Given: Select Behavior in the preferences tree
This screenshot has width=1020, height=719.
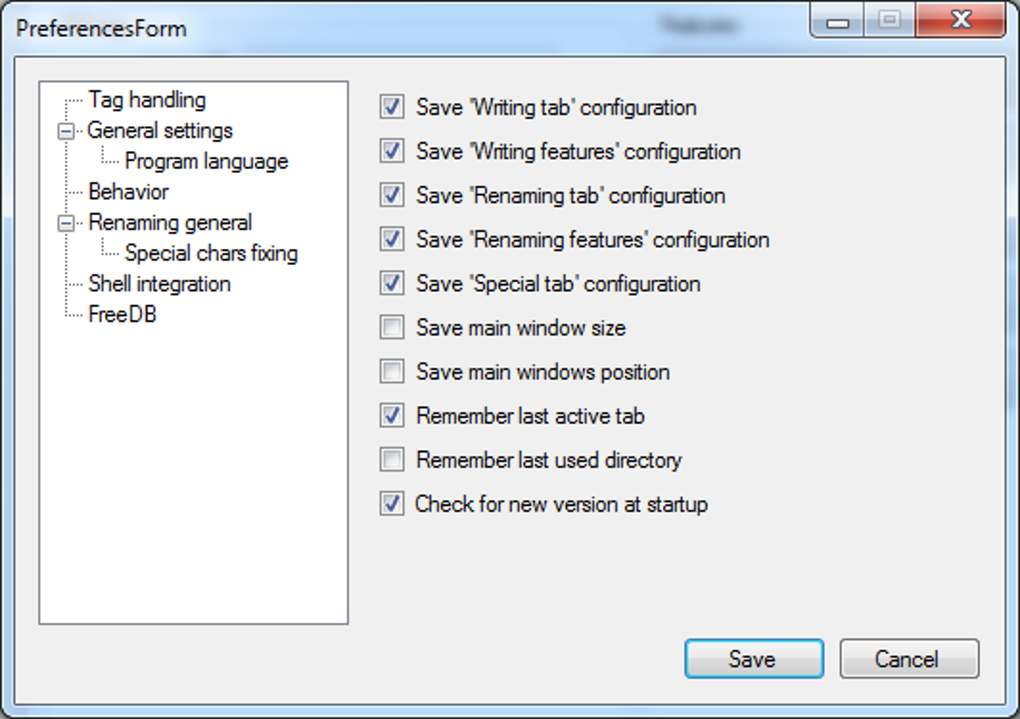Looking at the screenshot, I should click(x=128, y=192).
